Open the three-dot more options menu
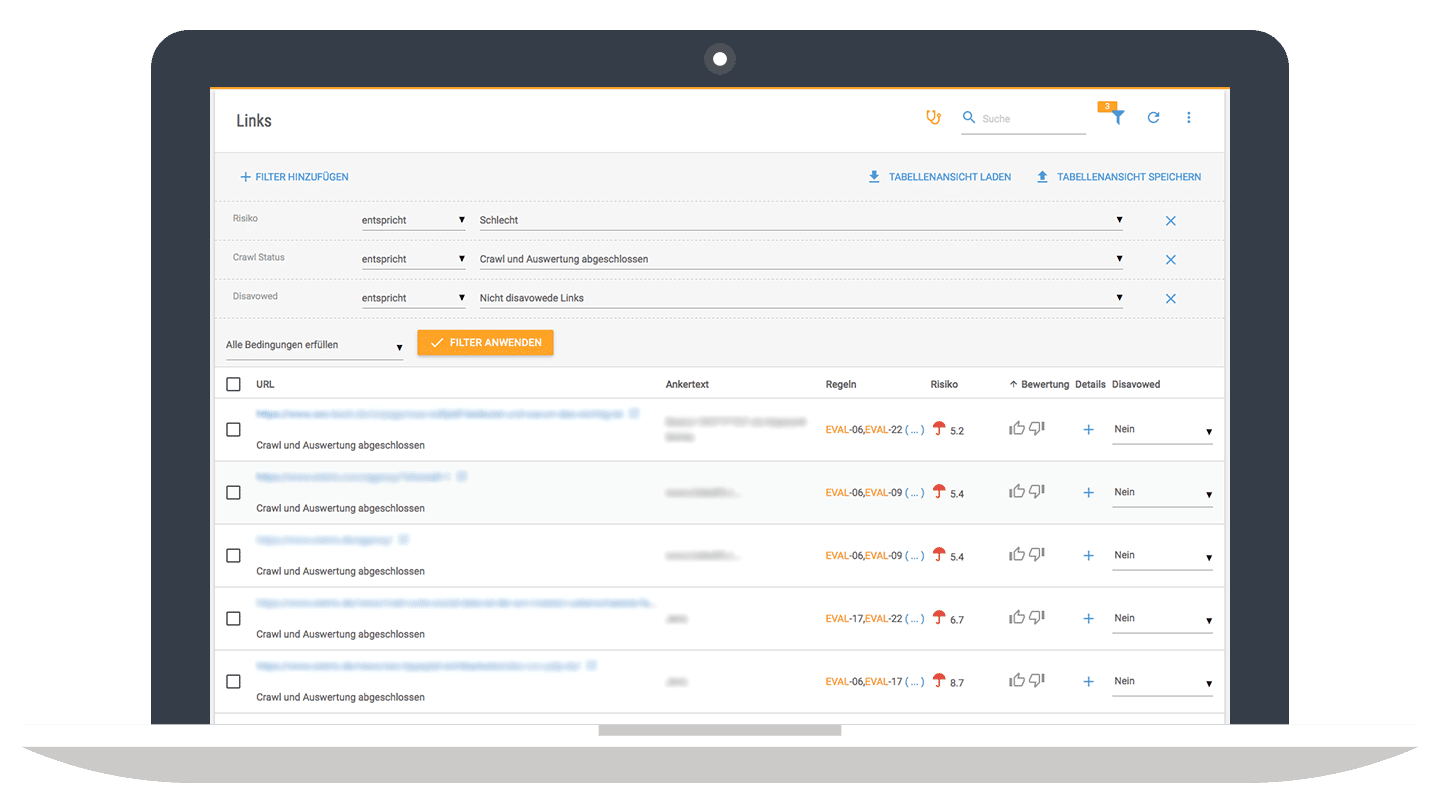This screenshot has width=1440, height=812. (1189, 118)
